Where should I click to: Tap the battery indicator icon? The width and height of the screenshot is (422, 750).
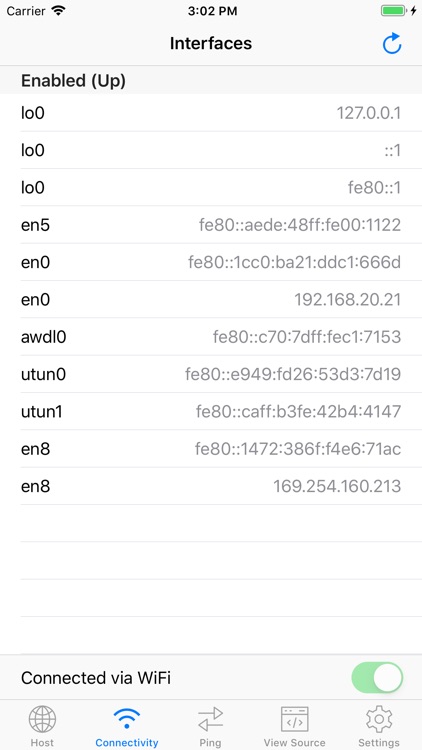tap(394, 11)
